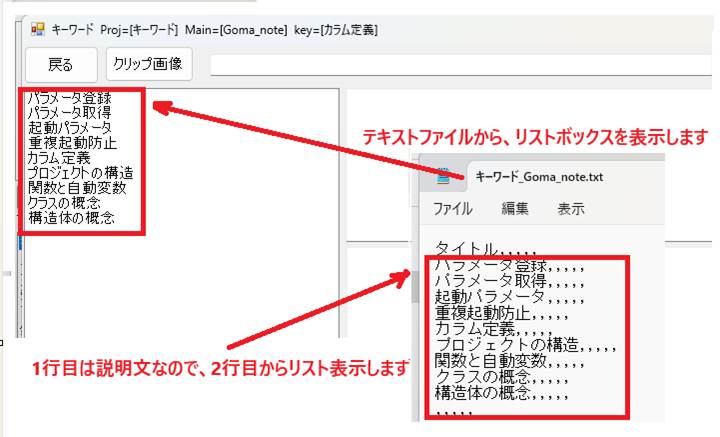Open the 表示 menu in Notepad

(571, 209)
